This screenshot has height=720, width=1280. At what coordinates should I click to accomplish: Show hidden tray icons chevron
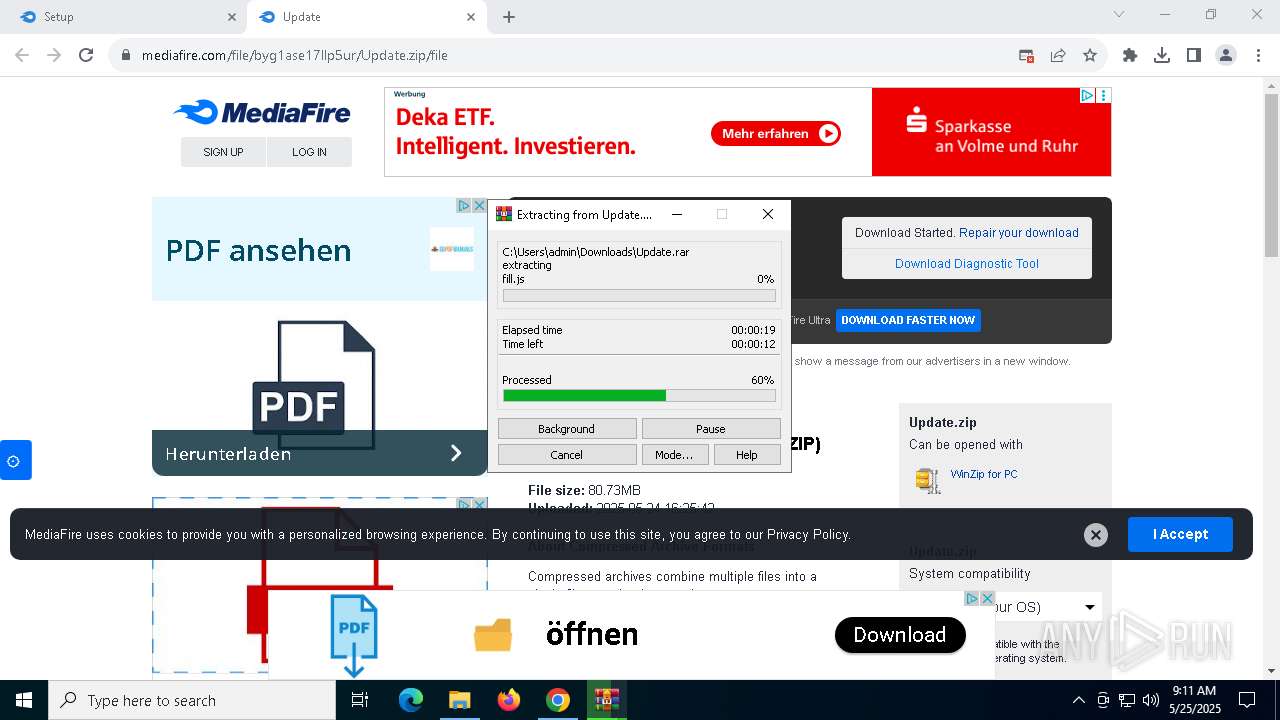(x=1078, y=700)
